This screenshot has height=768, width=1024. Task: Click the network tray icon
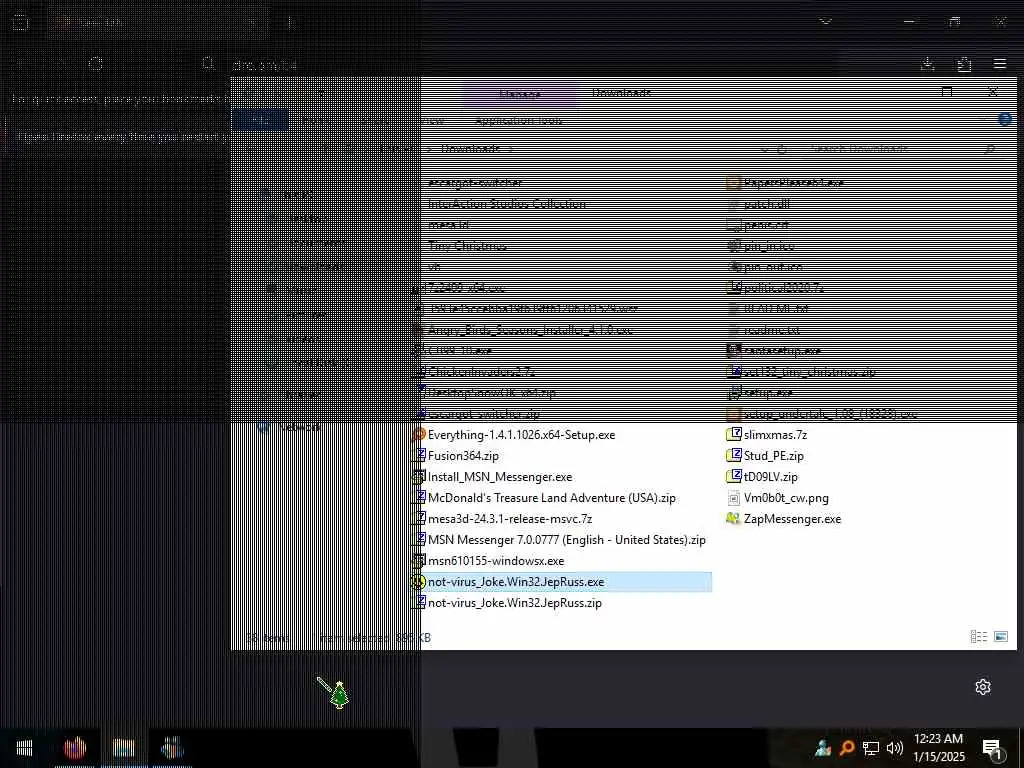[871, 748]
